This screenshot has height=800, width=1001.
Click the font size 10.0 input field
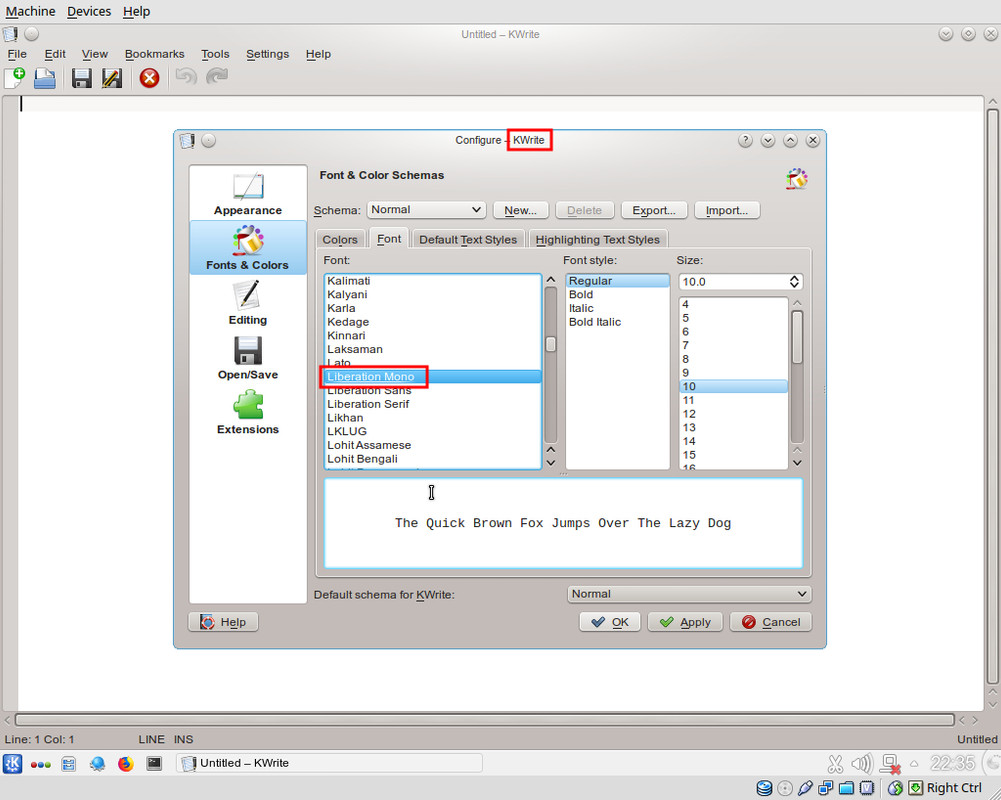click(x=733, y=282)
